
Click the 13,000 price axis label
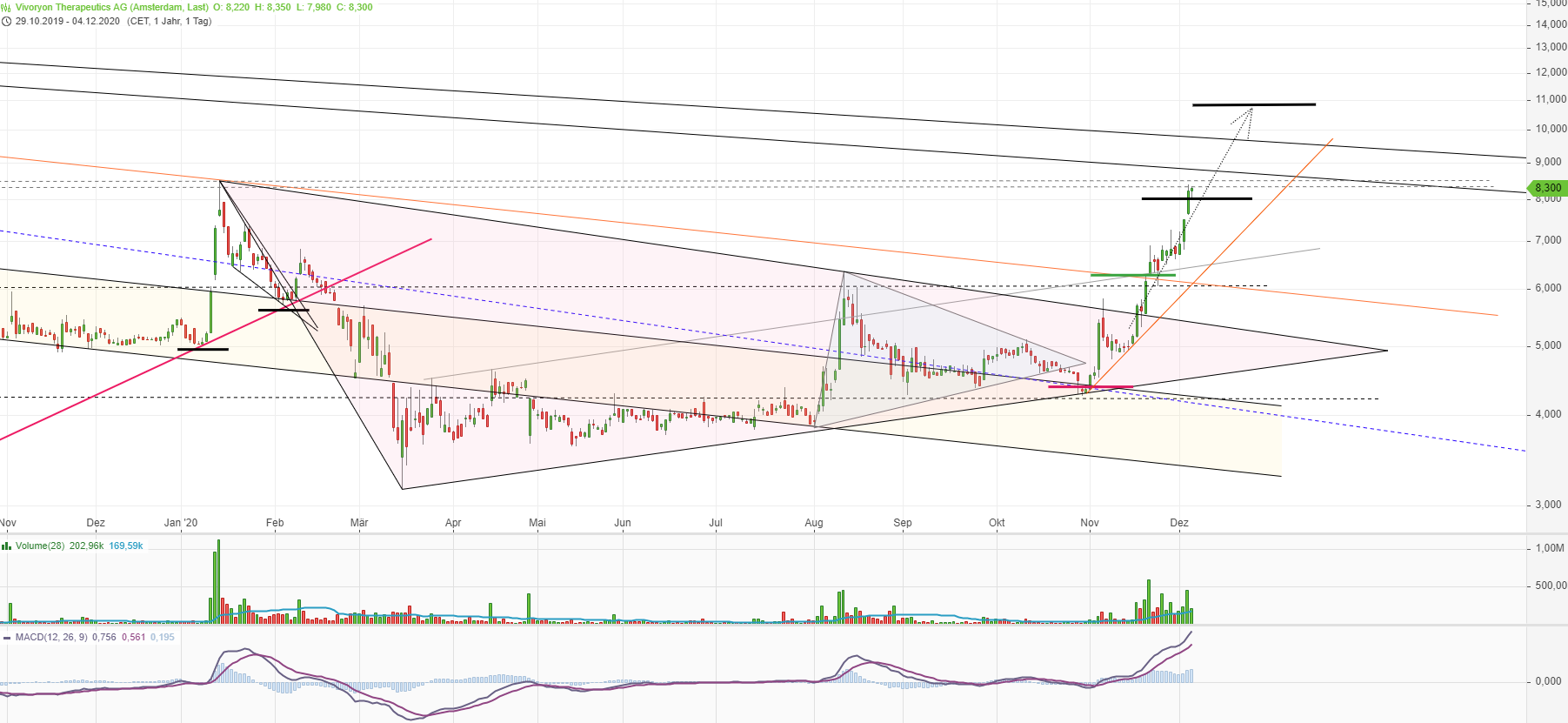pyautogui.click(x=1551, y=47)
